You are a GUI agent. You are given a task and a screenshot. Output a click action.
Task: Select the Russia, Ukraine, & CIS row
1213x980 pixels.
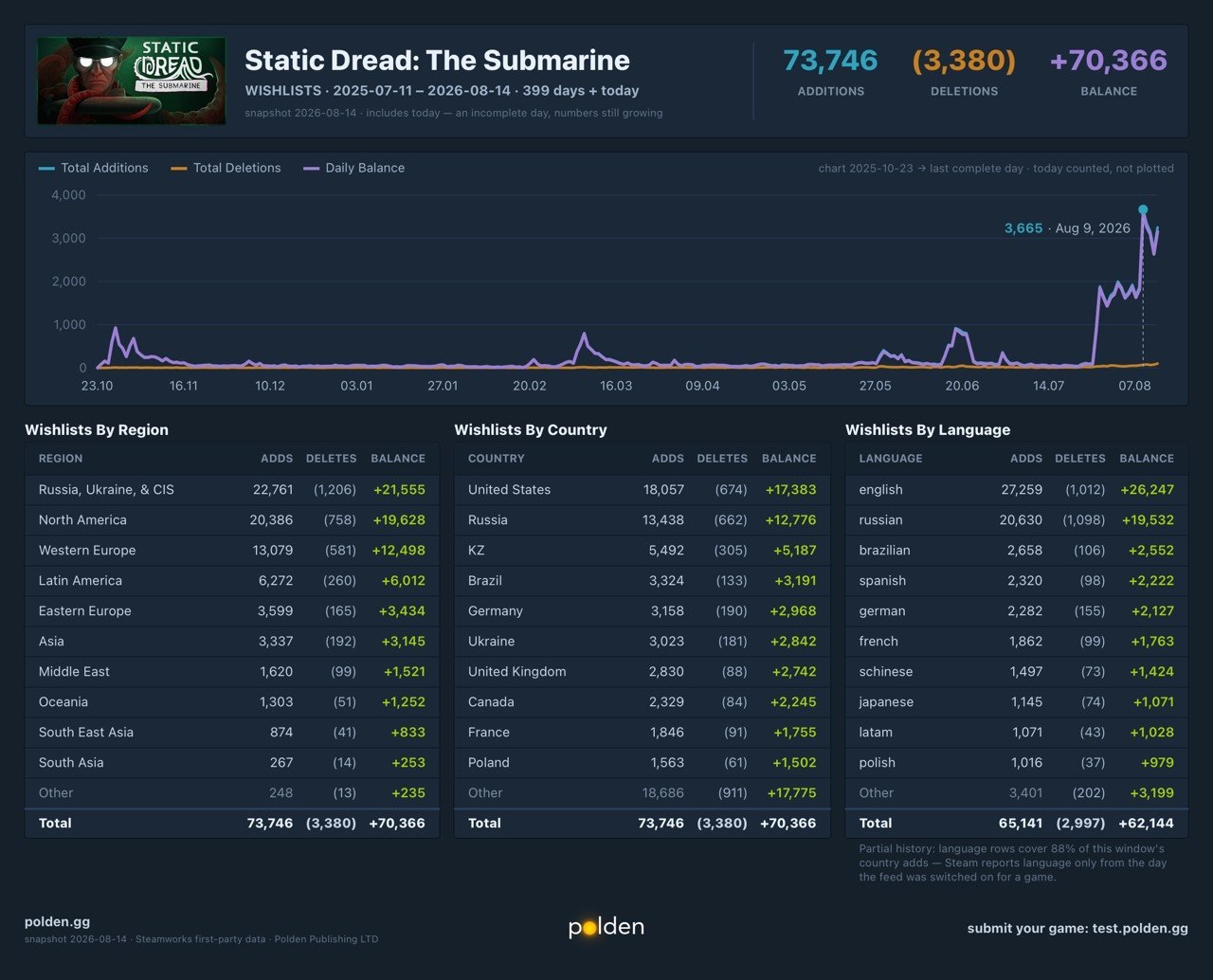[x=232, y=490]
